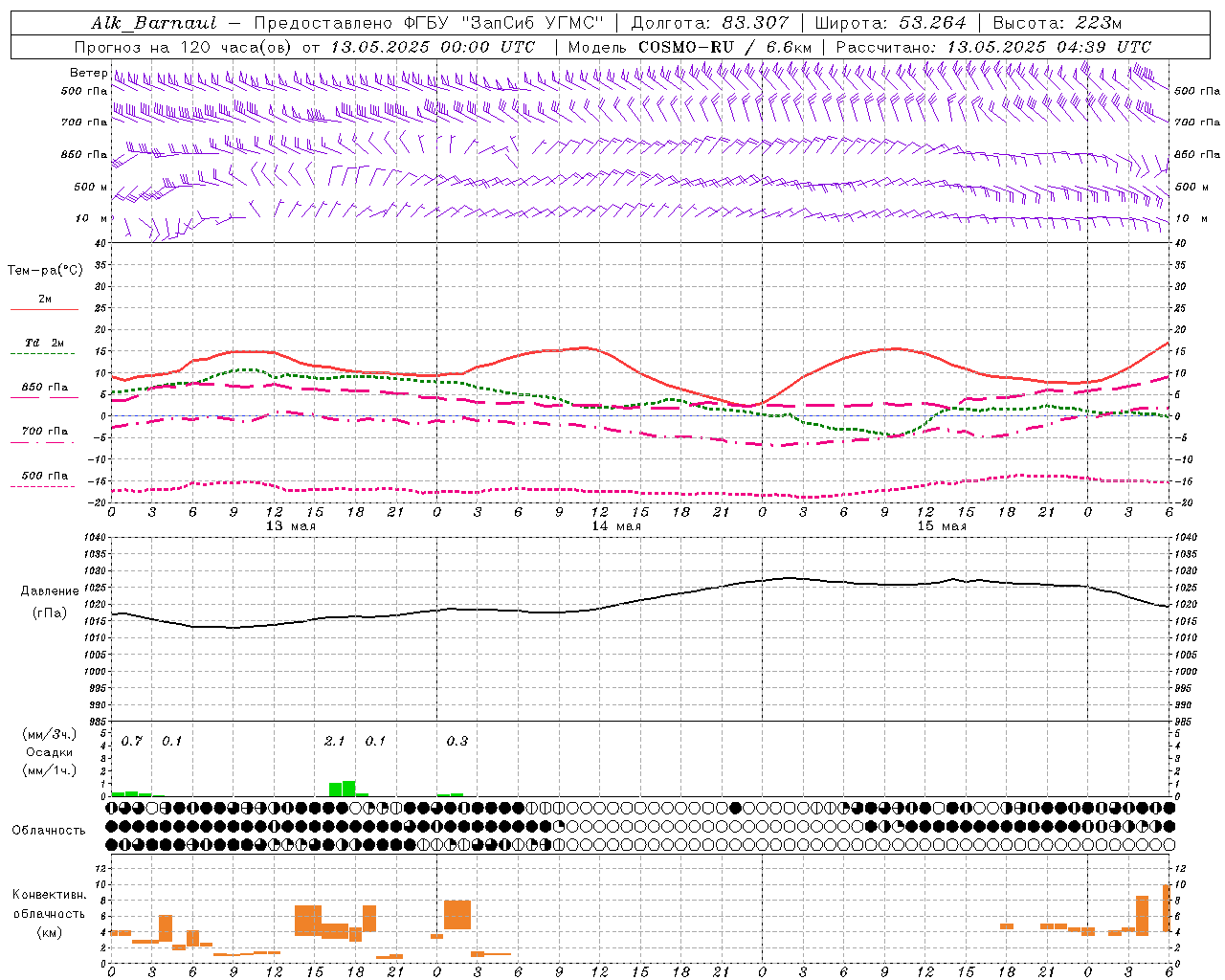This screenshot has height=980, width=1225.
Task: Click the Широта: 53.264 header field
Action: click(x=890, y=23)
